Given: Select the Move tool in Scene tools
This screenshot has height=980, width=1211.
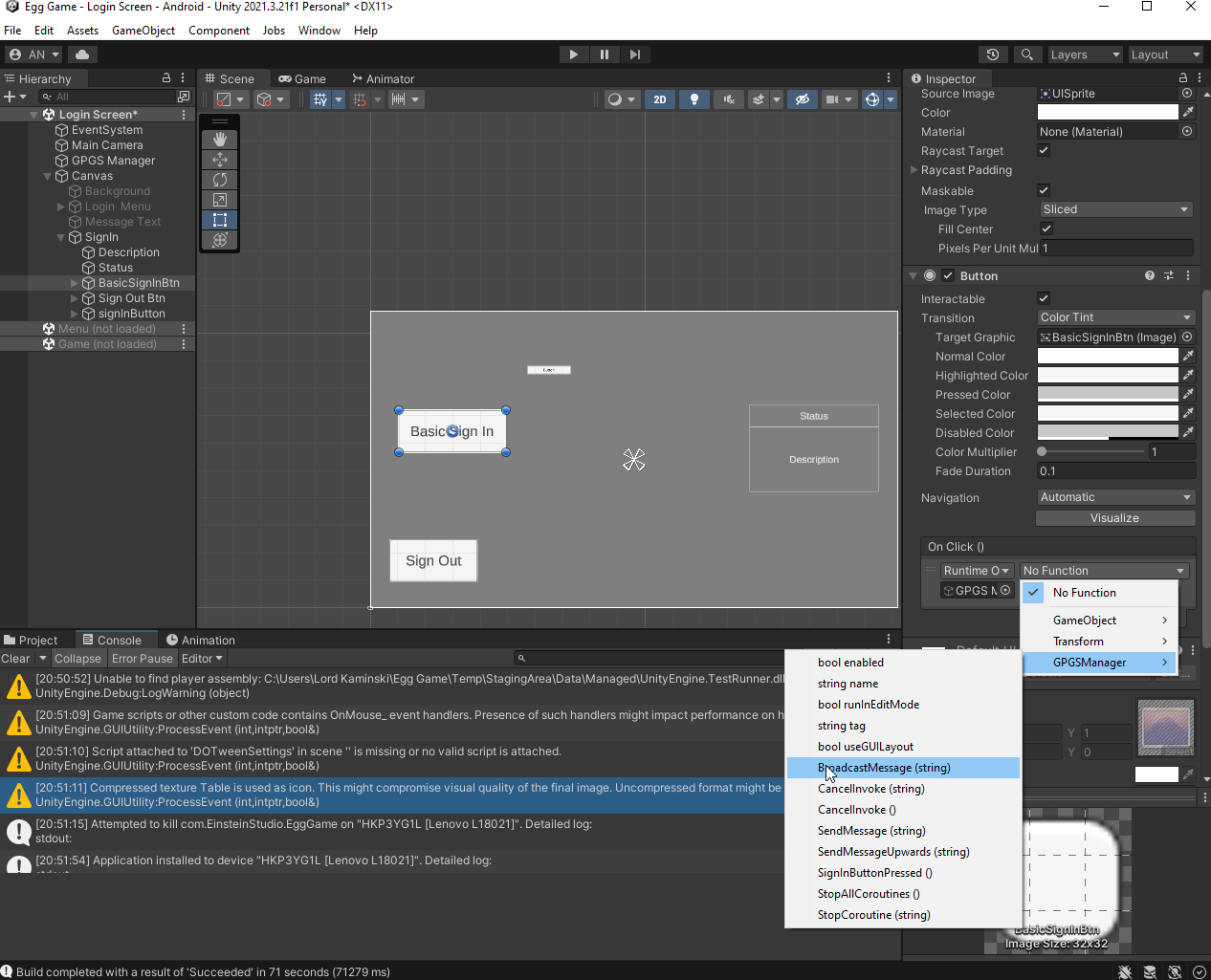Looking at the screenshot, I should click(219, 160).
